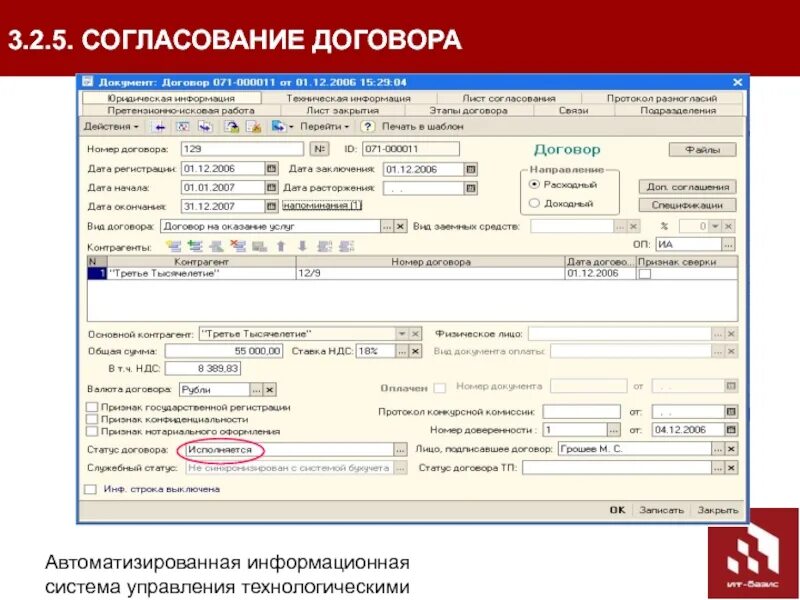800x600 pixels.
Task: Click the напоминания (1) link
Action: (x=322, y=206)
